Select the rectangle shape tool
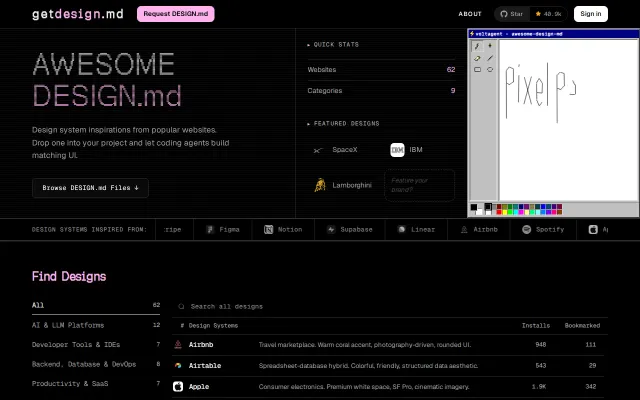The height and width of the screenshot is (400, 640). click(x=477, y=70)
